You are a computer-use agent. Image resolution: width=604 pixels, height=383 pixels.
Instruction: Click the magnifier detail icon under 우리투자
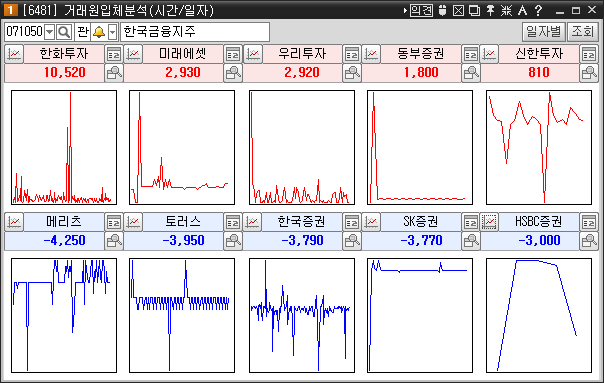pyautogui.click(x=352, y=73)
